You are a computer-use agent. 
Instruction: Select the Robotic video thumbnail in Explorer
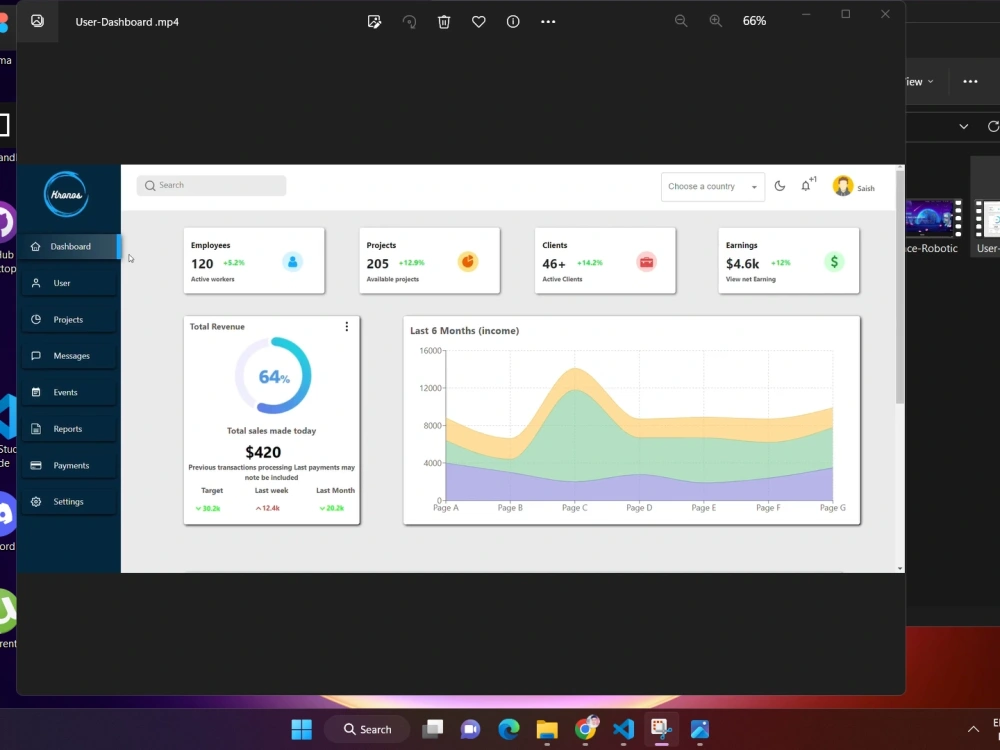[x=933, y=218]
